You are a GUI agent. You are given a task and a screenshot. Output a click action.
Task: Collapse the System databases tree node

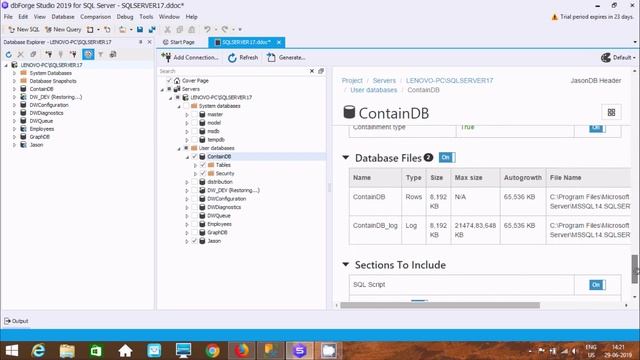(179, 106)
